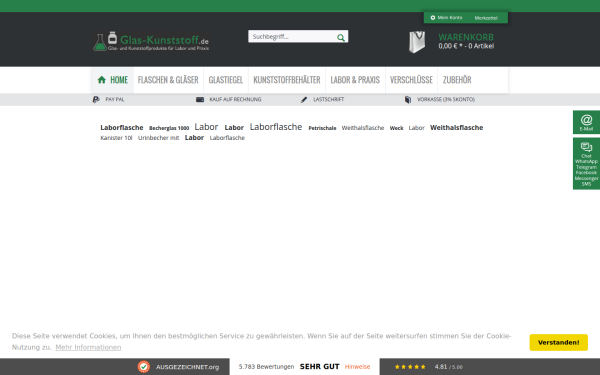This screenshot has height=375, width=600.
Task: Open the Merkzettel link
Action: 486,18
